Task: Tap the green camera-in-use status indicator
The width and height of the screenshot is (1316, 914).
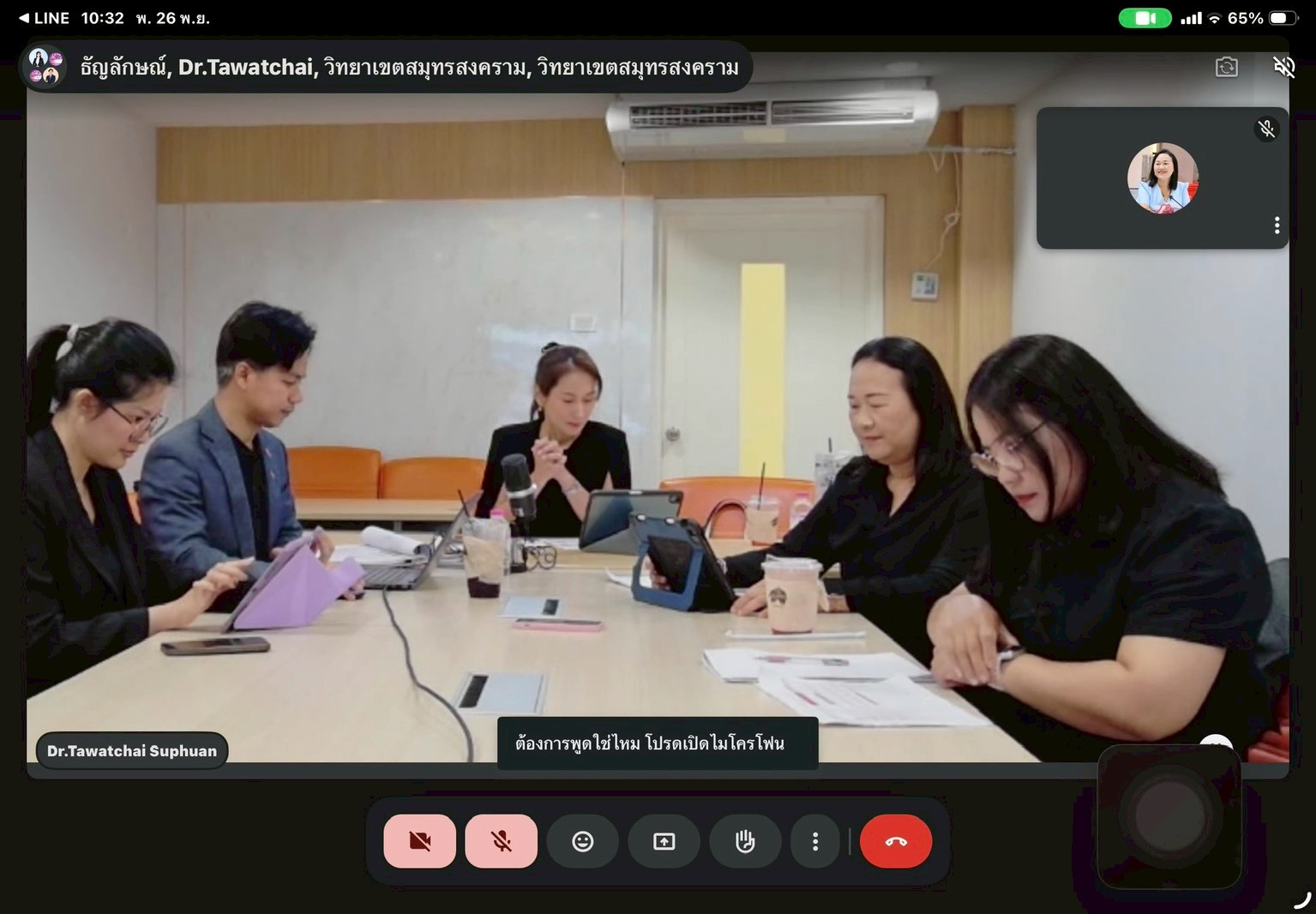Action: pyautogui.click(x=1145, y=18)
